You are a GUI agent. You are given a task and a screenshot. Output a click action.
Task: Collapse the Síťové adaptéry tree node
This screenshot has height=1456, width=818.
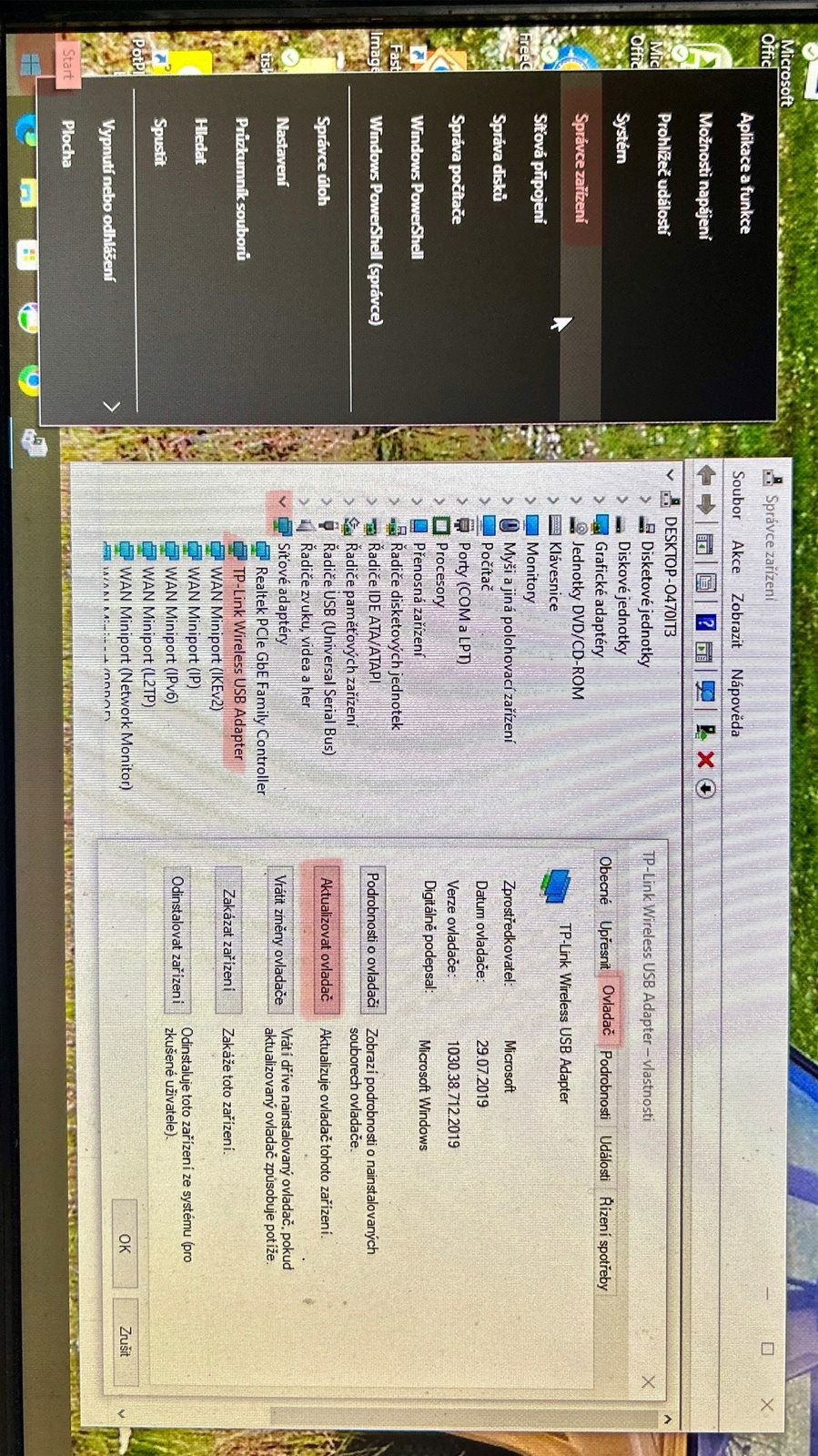coord(282,500)
